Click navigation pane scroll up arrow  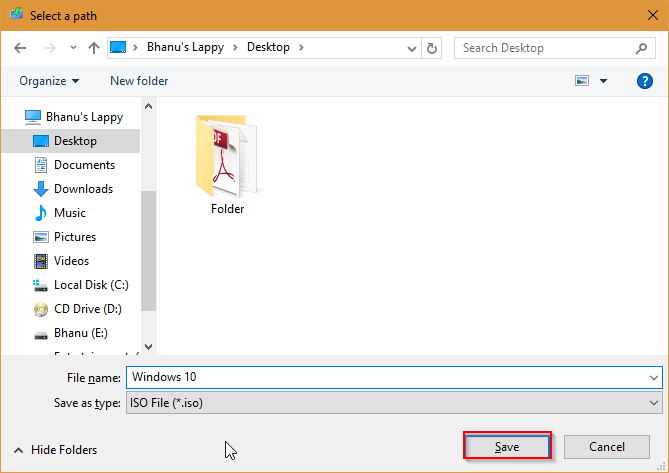(148, 106)
